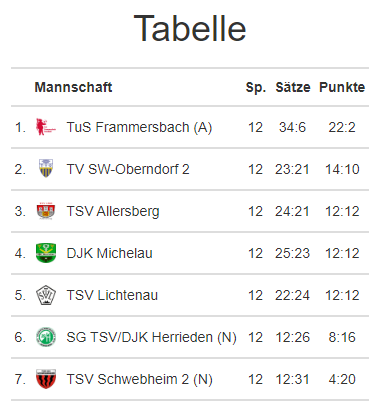Click the TV SW-Oberndorf 2 crest icon
Viewport: 373px width, 404px height.
click(x=46, y=168)
